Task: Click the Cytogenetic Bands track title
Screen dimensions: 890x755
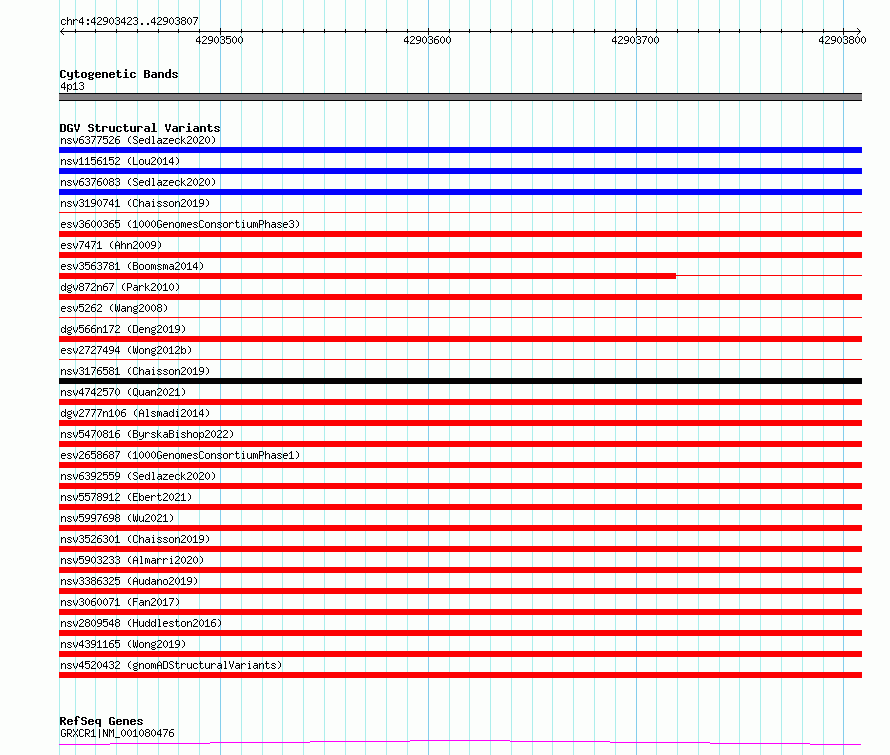Action: click(119, 74)
